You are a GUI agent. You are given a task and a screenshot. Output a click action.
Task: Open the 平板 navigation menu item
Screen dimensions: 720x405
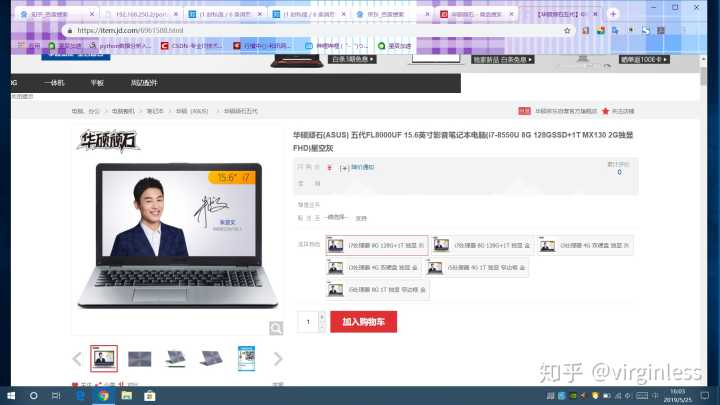coord(97,83)
